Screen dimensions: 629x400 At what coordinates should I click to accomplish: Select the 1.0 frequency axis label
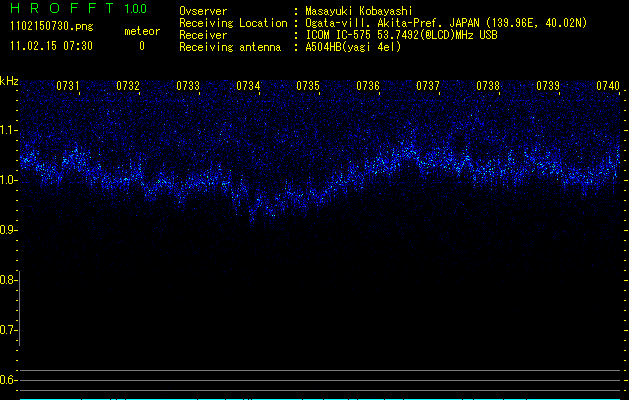[x=9, y=180]
